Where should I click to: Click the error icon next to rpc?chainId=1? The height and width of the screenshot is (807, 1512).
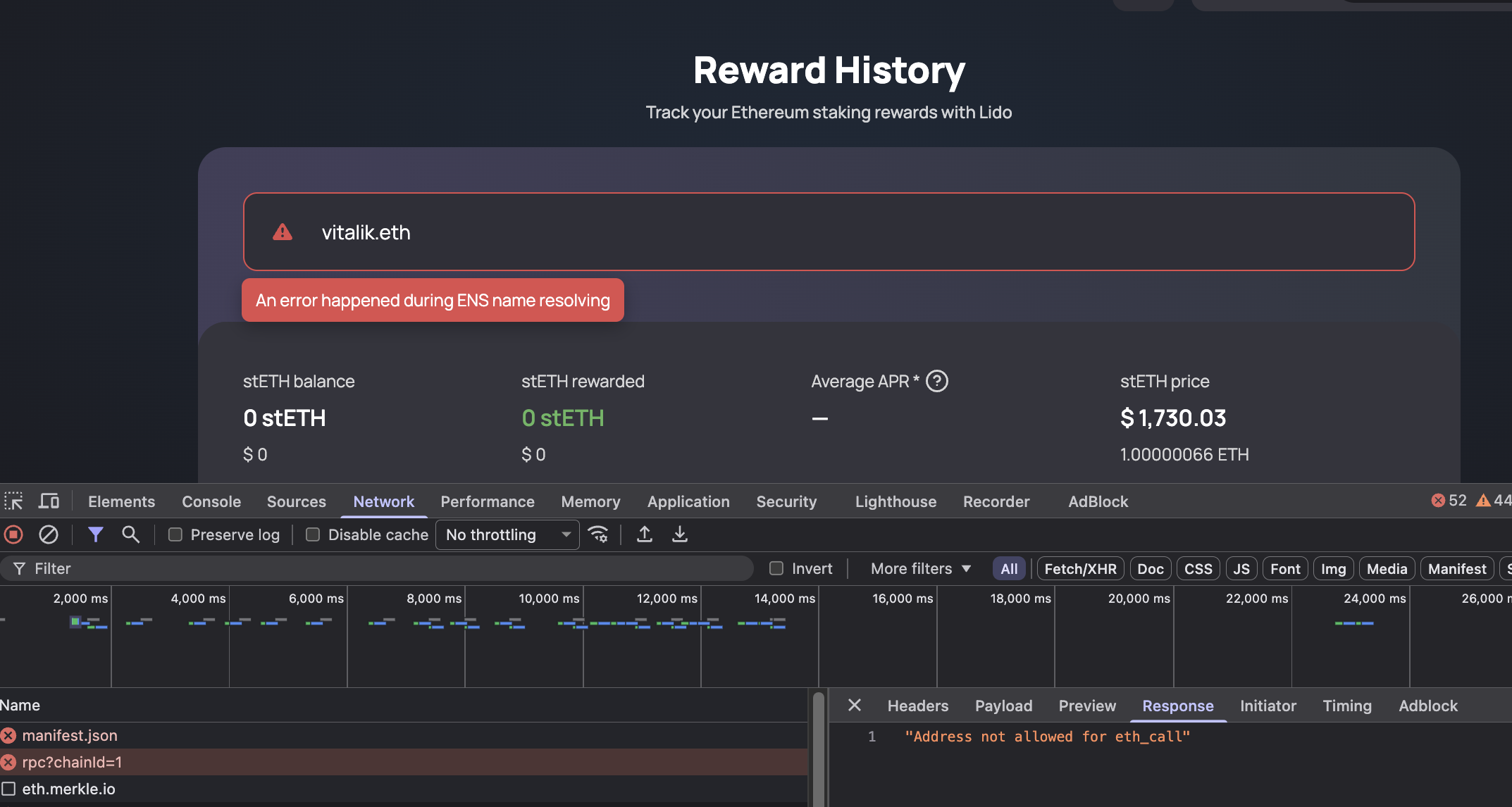coord(8,763)
